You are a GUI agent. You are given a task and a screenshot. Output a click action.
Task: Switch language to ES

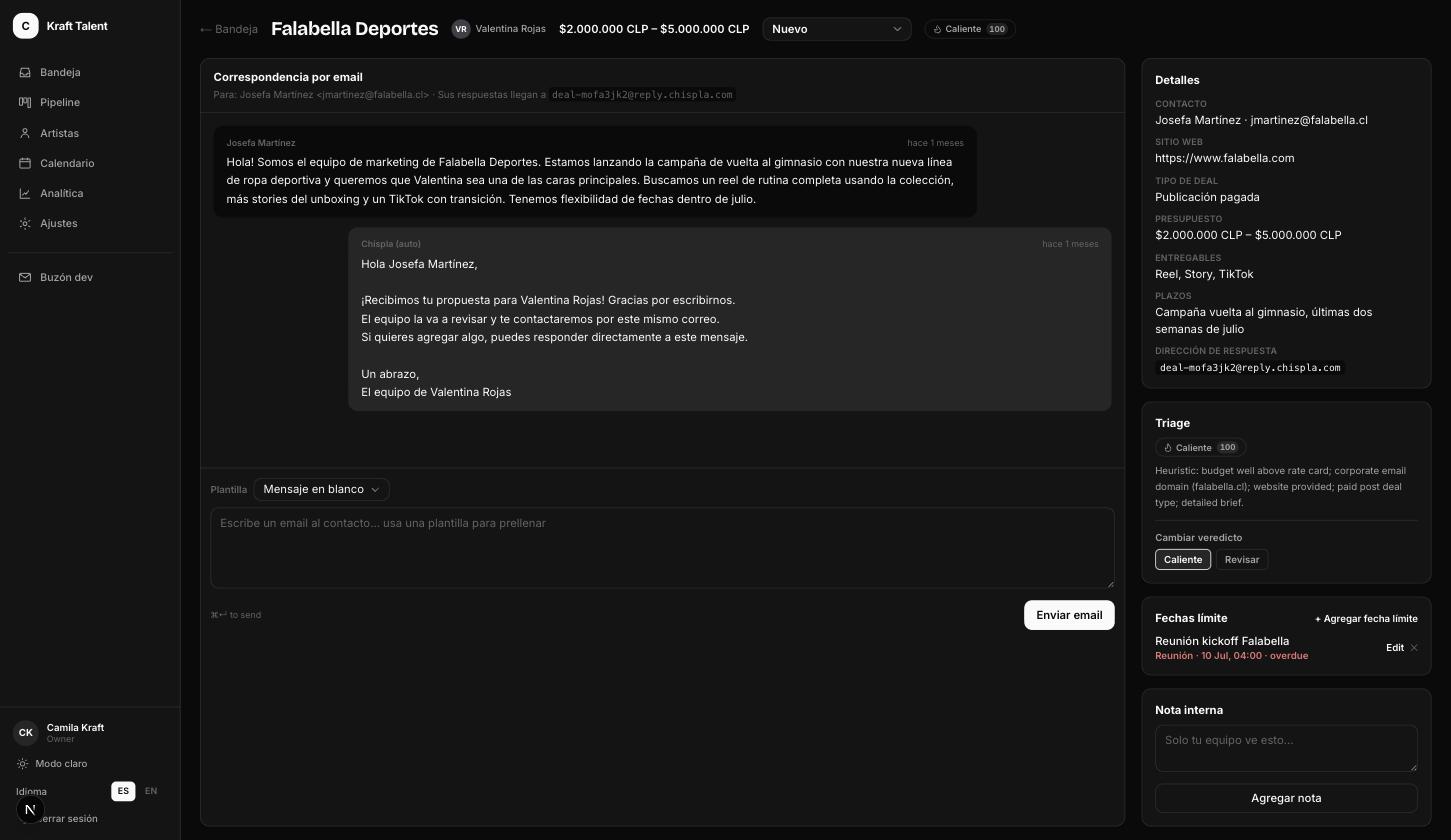(x=123, y=791)
